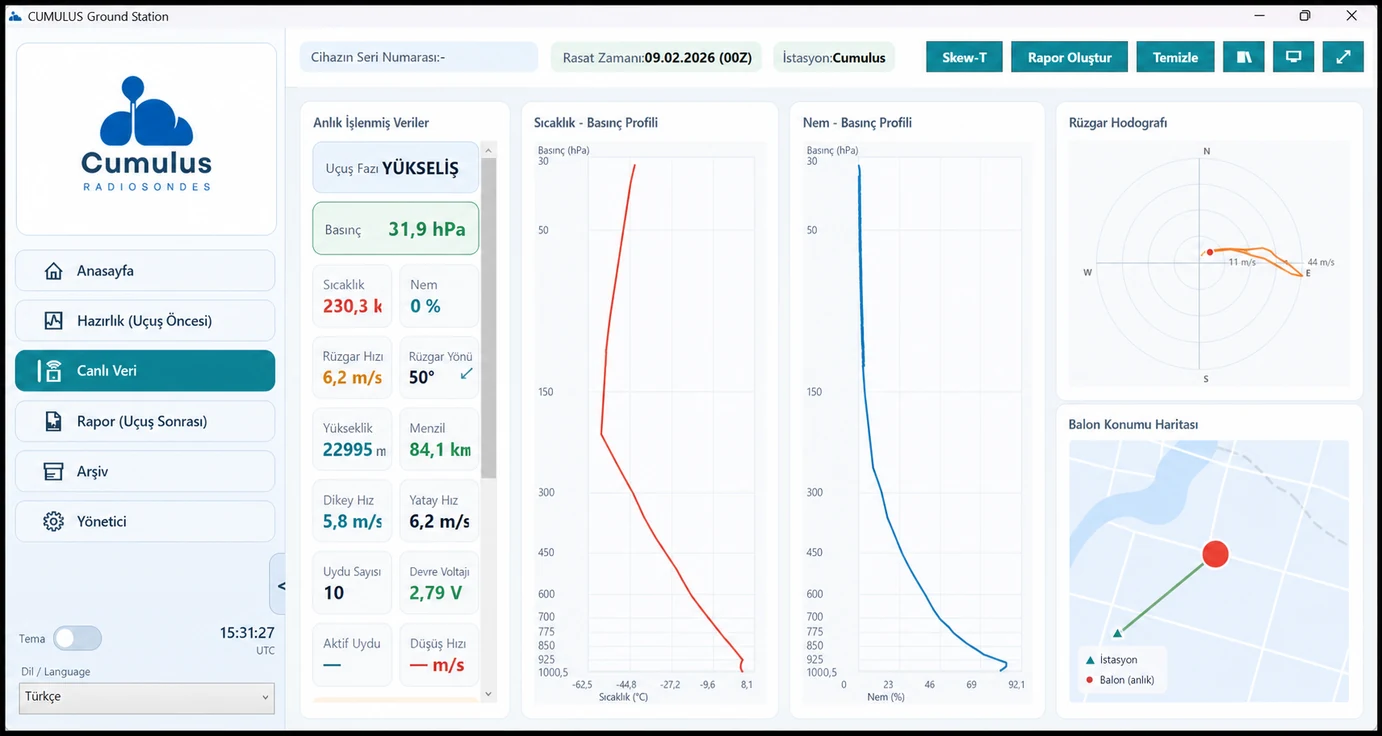Open the Yönetici admin section

145,521
